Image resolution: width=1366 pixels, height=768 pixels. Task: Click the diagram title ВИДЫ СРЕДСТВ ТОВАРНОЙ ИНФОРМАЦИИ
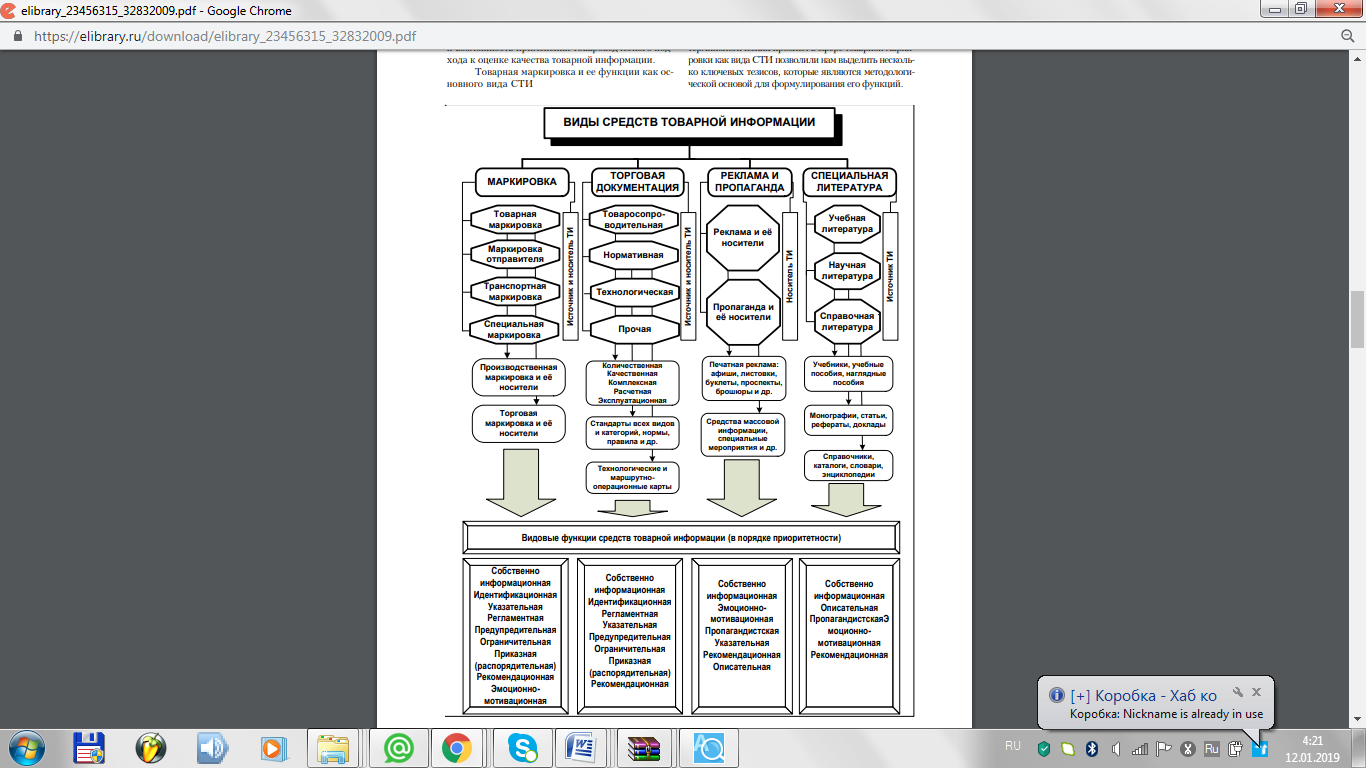coord(690,123)
